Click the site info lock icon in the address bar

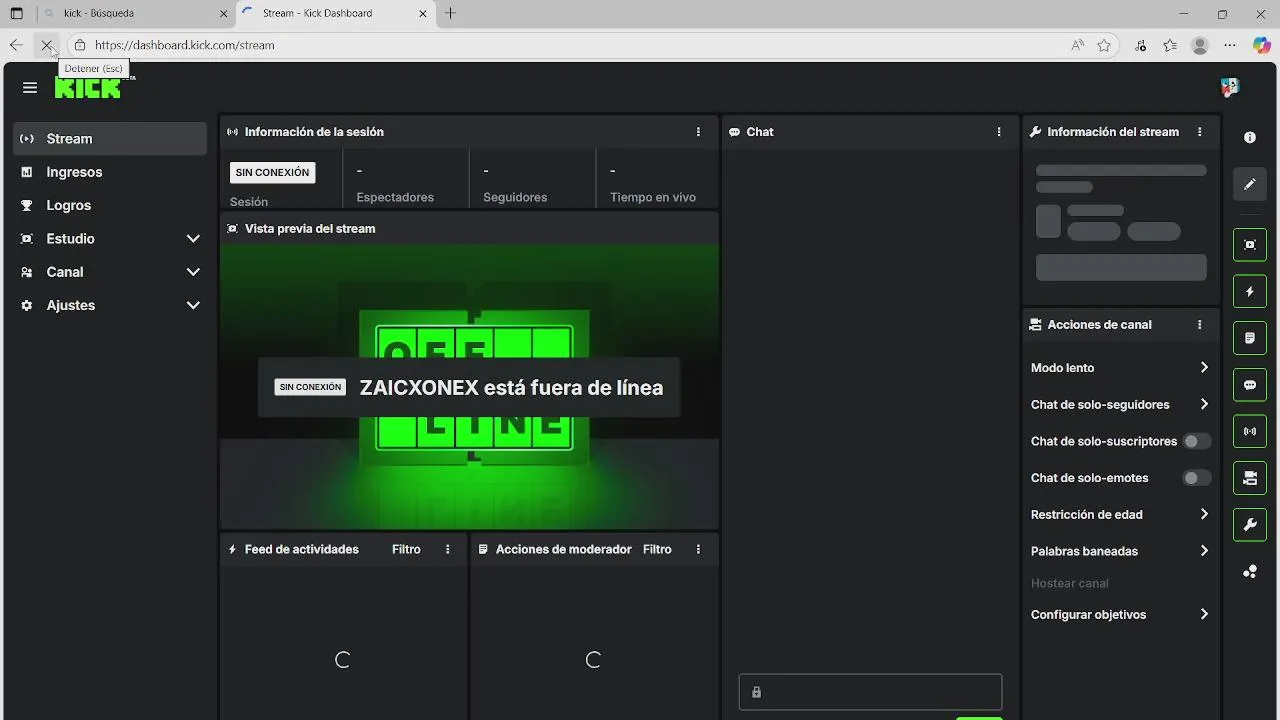click(x=80, y=45)
